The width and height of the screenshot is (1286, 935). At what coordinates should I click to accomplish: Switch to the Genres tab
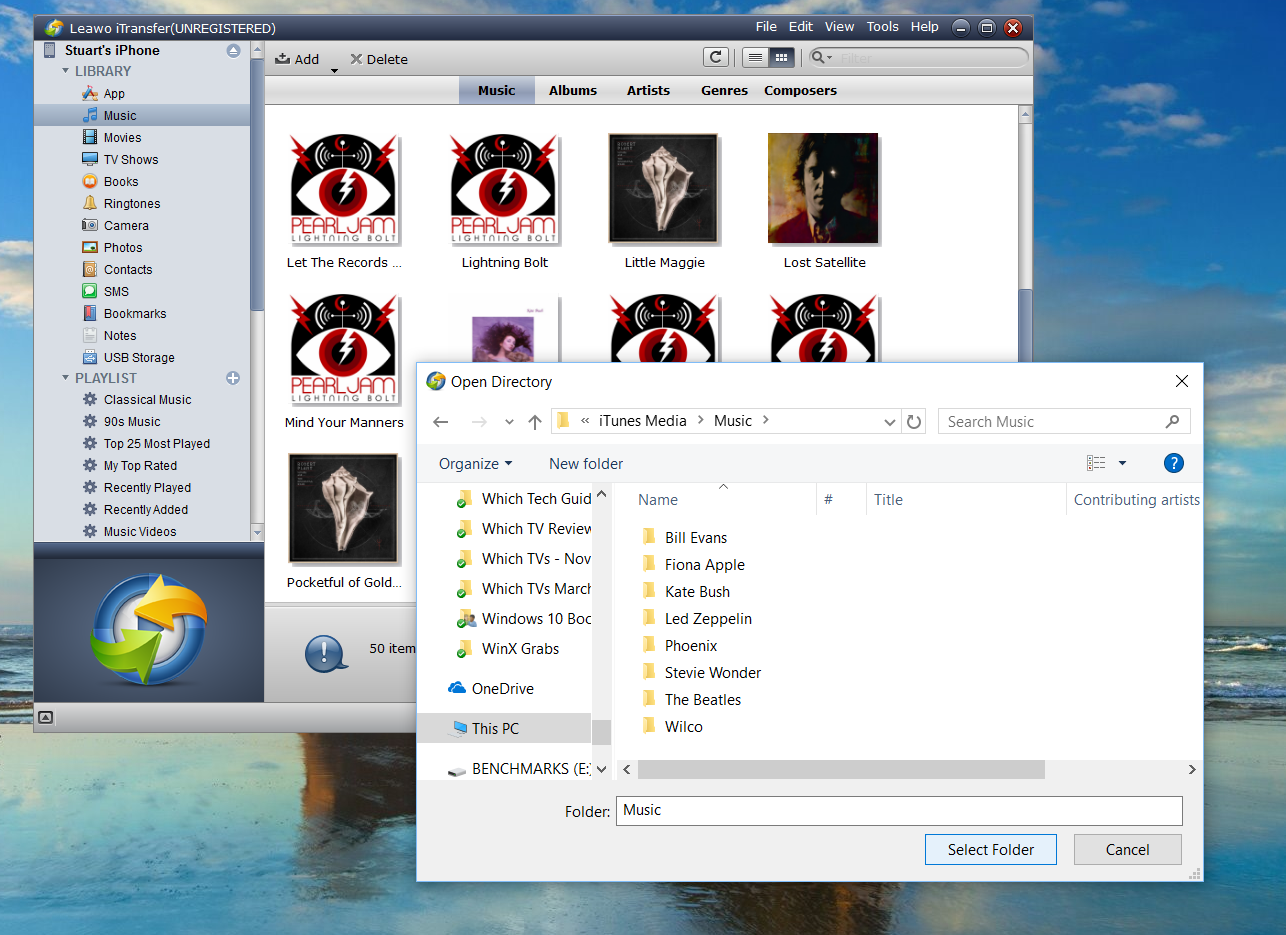coord(724,90)
